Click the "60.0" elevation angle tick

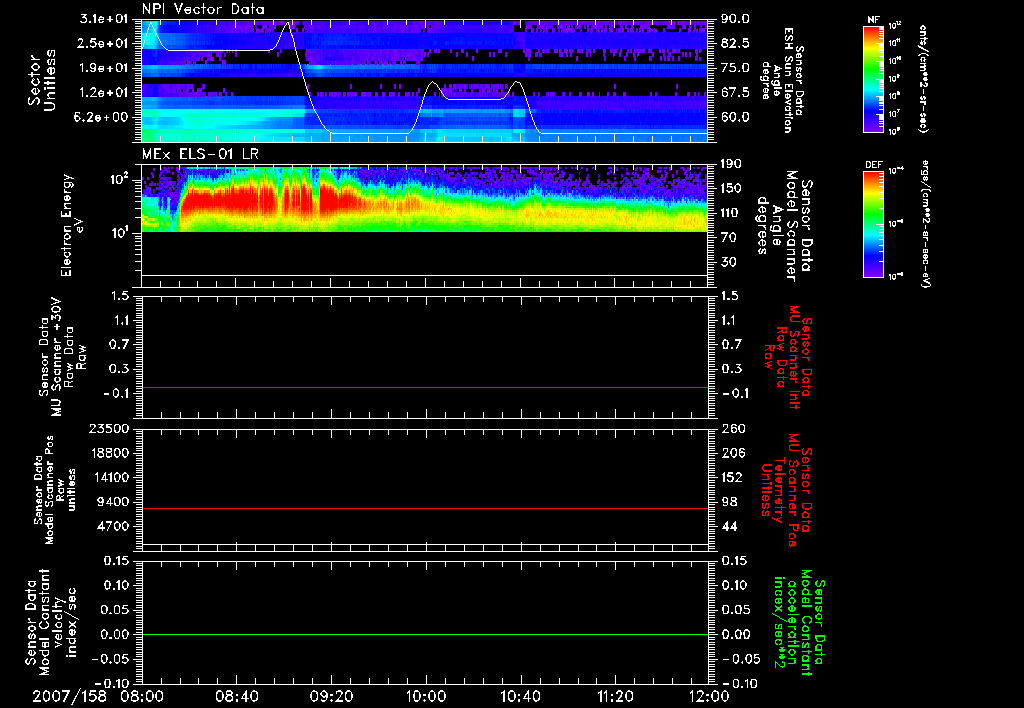(735, 118)
